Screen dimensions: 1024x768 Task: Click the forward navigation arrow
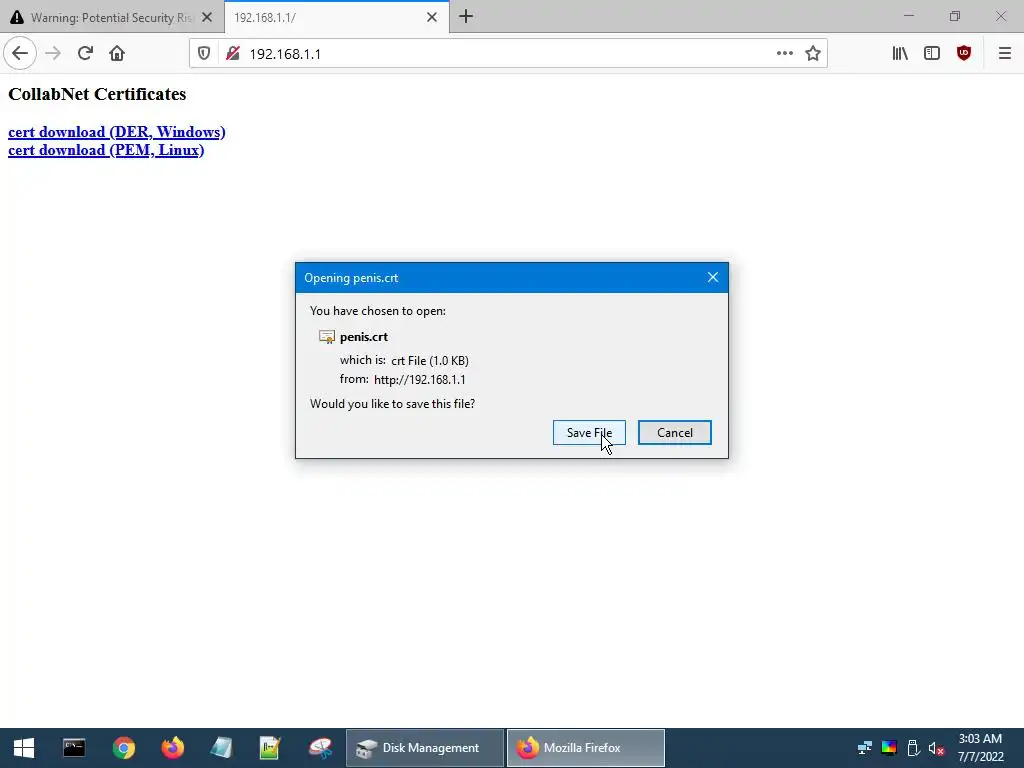[53, 54]
